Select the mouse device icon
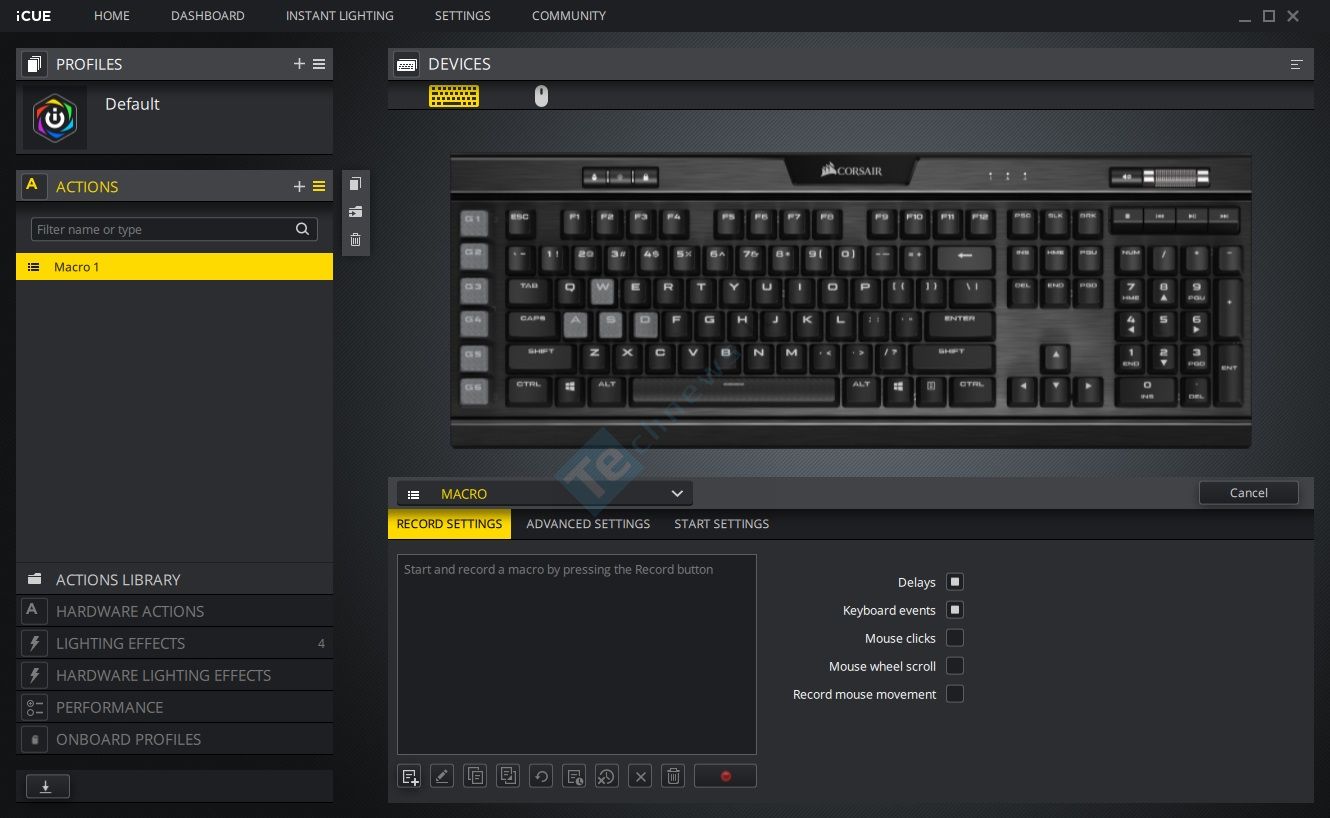This screenshot has height=818, width=1330. [541, 96]
